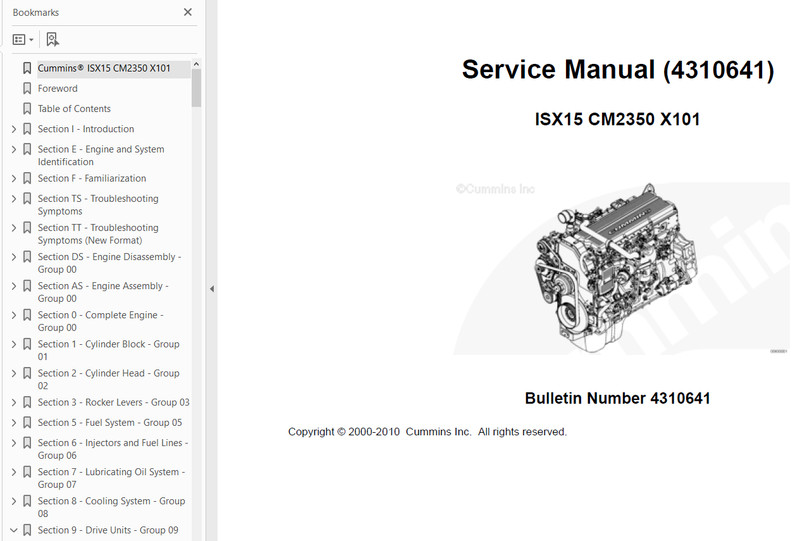Select Section I - Introduction bookmark text
The width and height of the screenshot is (800, 541).
click(x=86, y=129)
